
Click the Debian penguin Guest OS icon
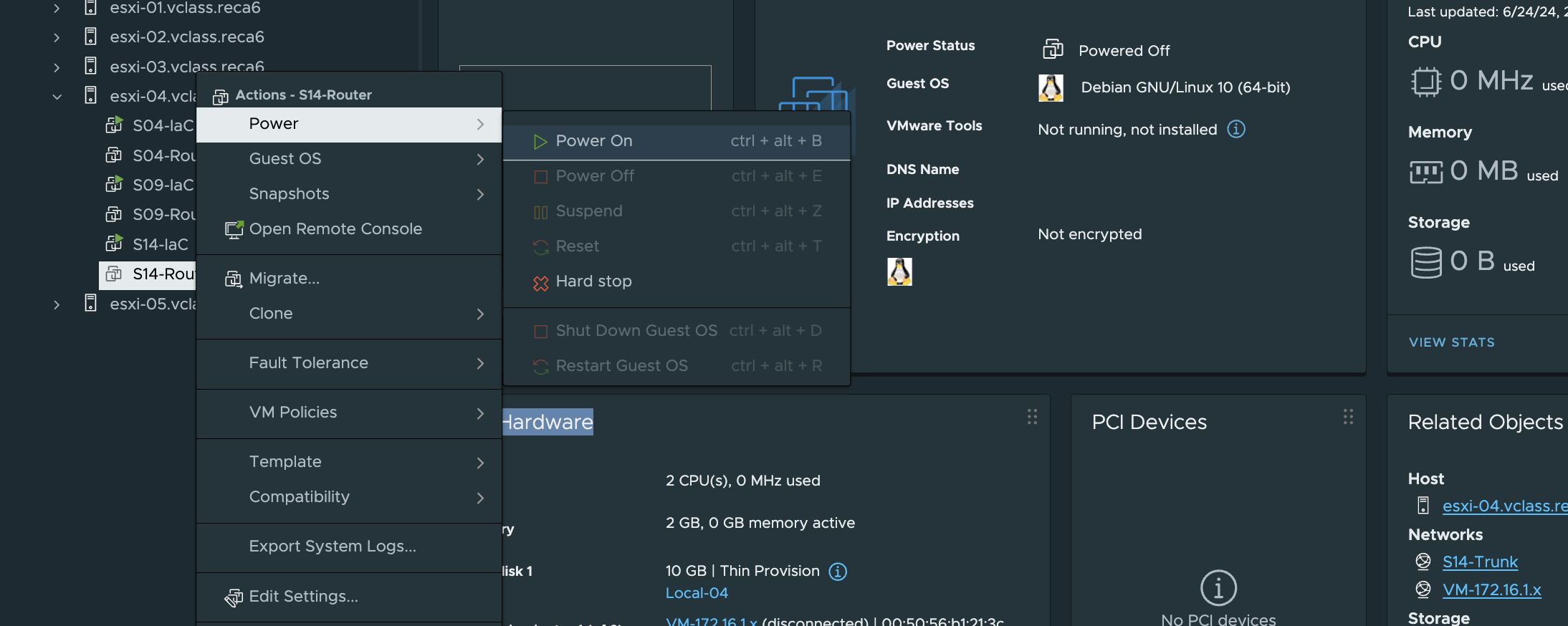point(1051,87)
